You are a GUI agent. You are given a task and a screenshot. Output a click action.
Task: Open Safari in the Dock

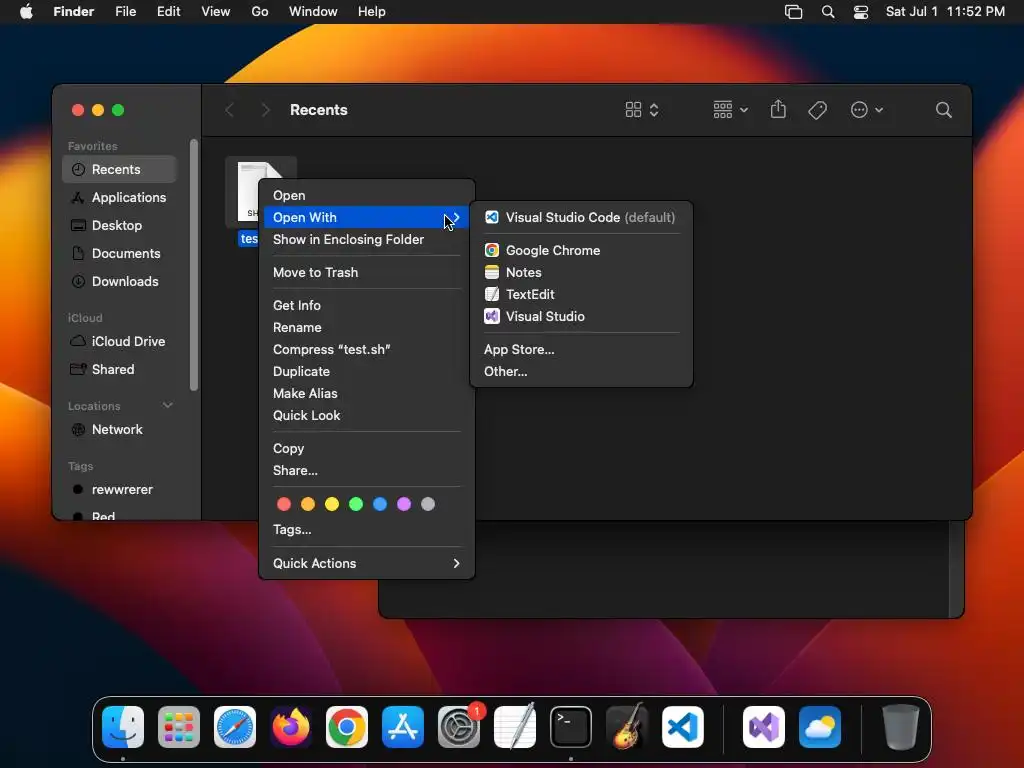[x=235, y=727]
